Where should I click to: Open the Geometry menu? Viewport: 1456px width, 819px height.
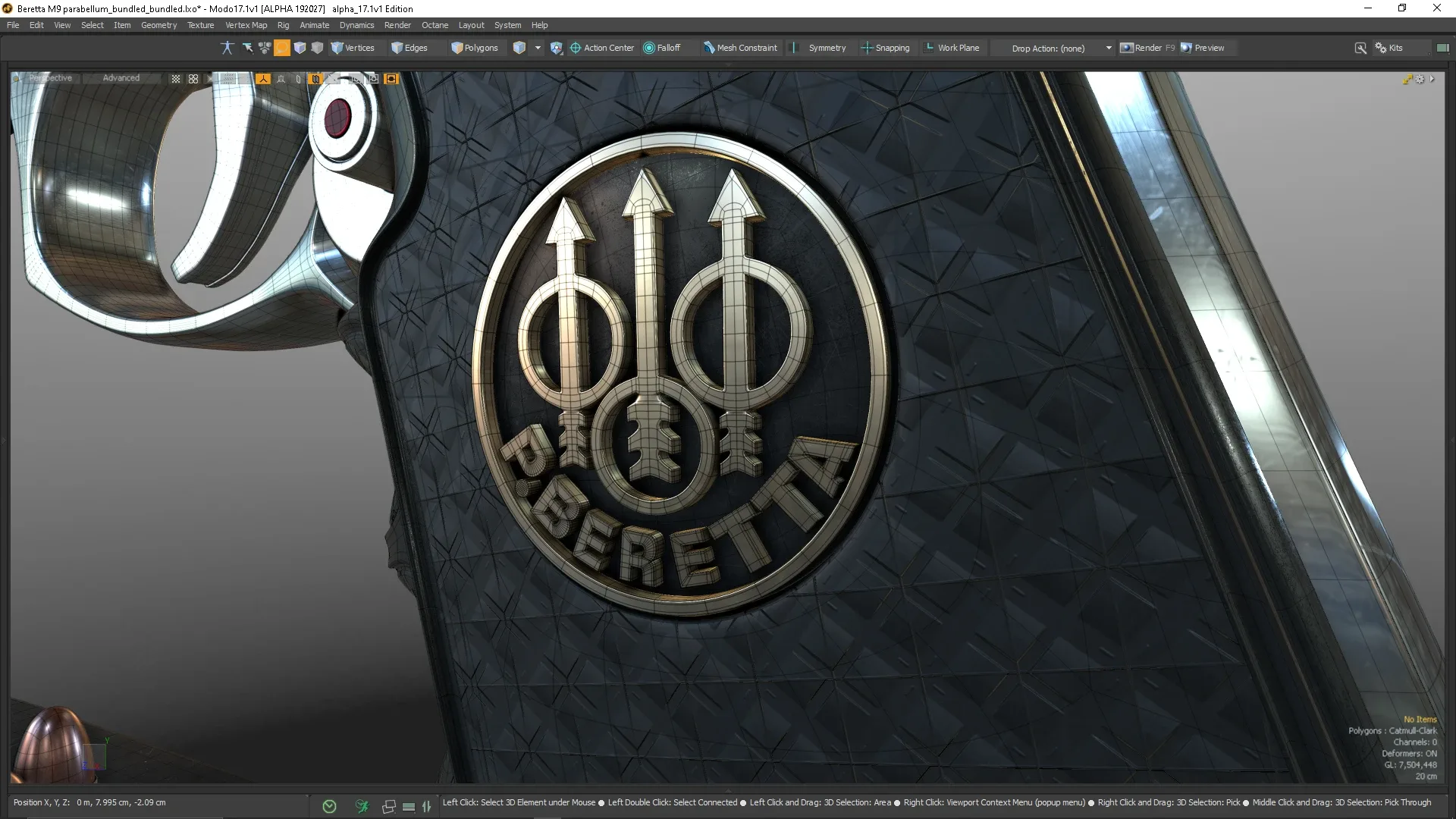(x=158, y=25)
